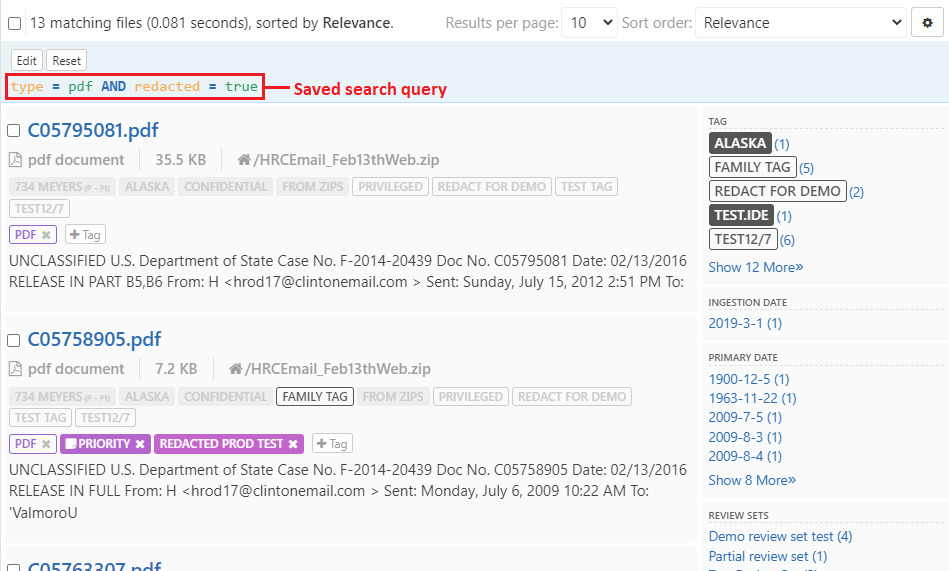Screen dimensions: 949x571
Task: Click home icon beside C05795081.pdf path
Action: pyautogui.click(x=244, y=160)
